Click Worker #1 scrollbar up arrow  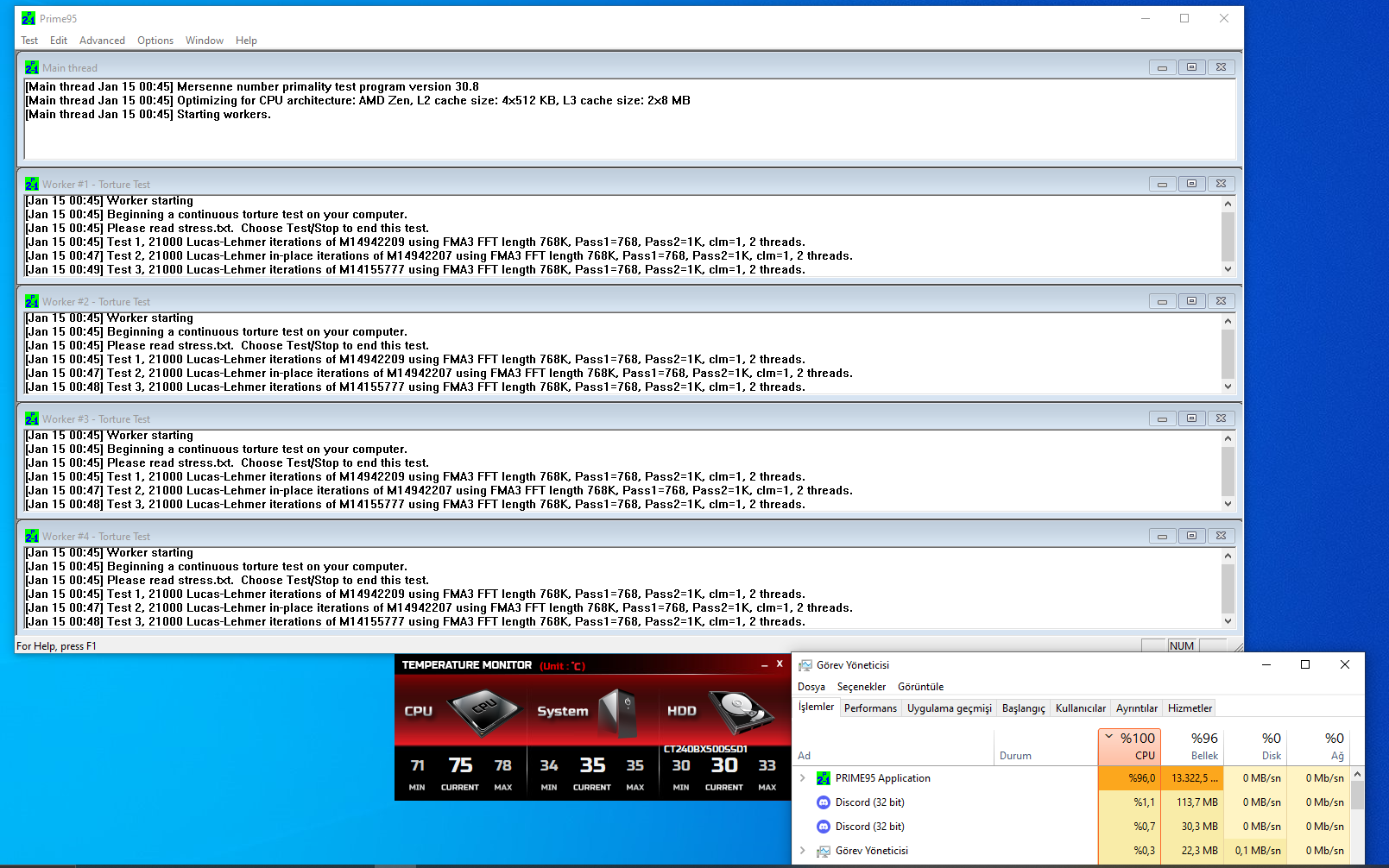point(1228,204)
